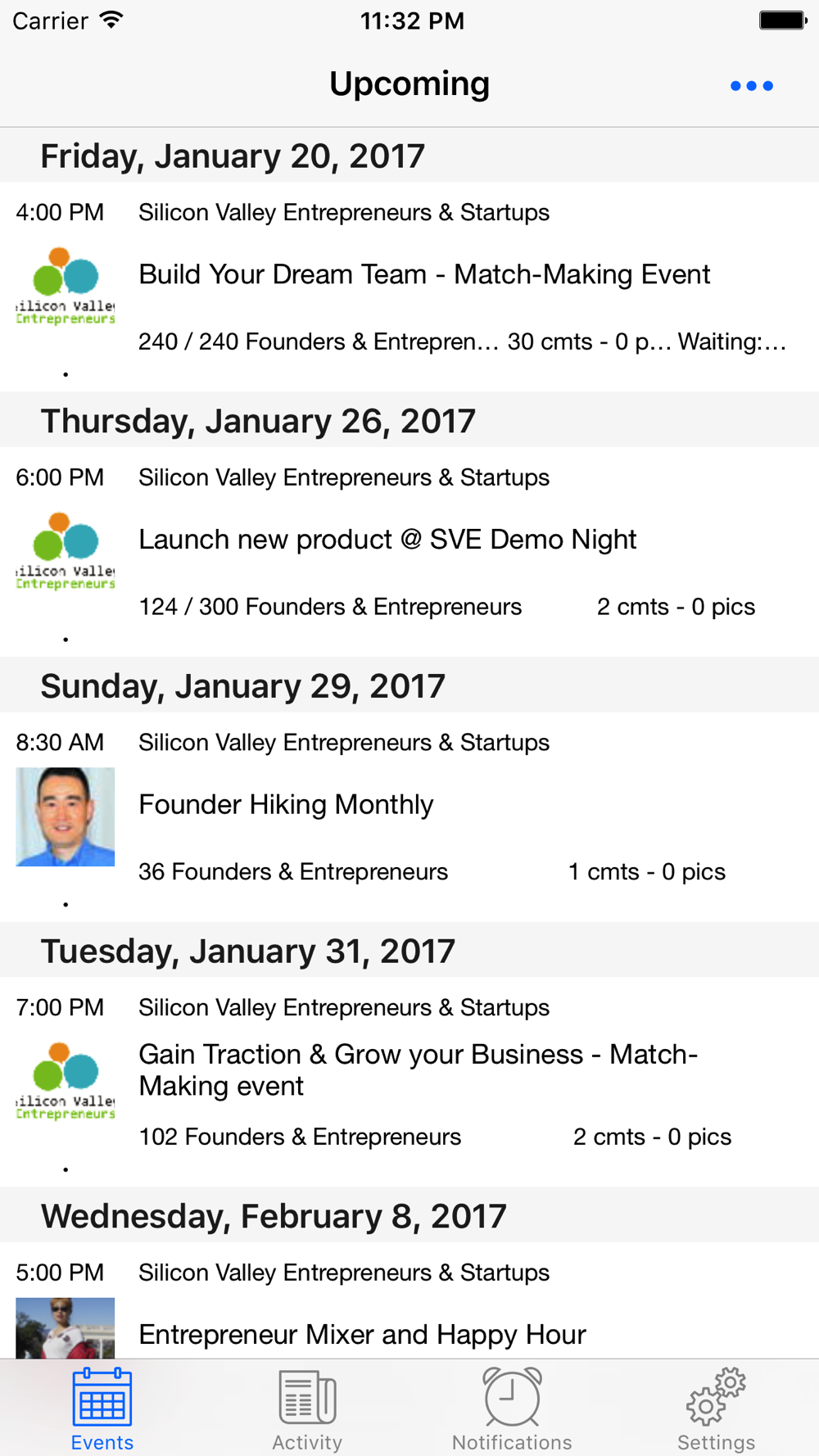Open the three-dot more options menu
The width and height of the screenshot is (819, 1456).
coord(751,86)
